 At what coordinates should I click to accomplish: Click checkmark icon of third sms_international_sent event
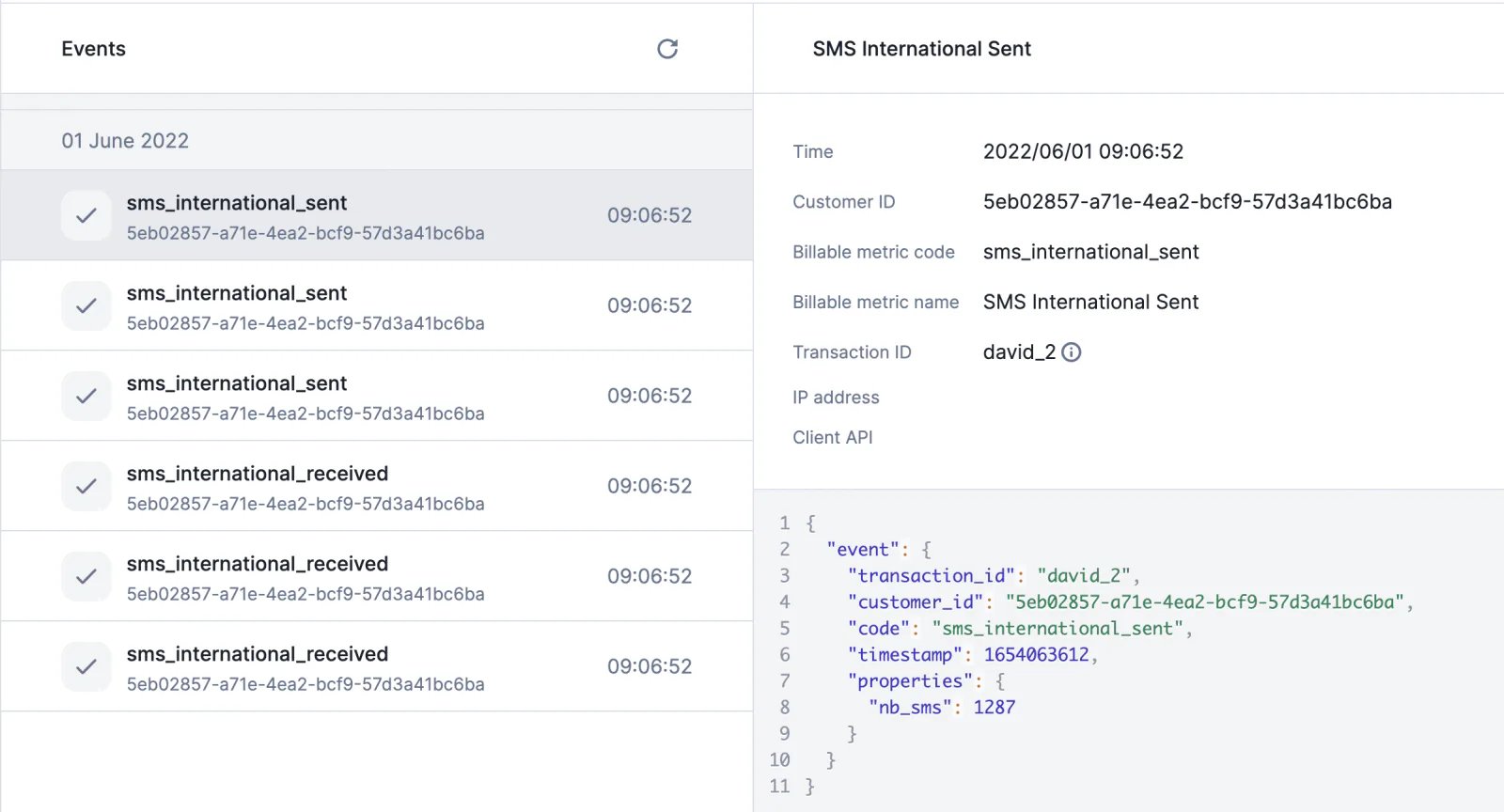coord(86,396)
